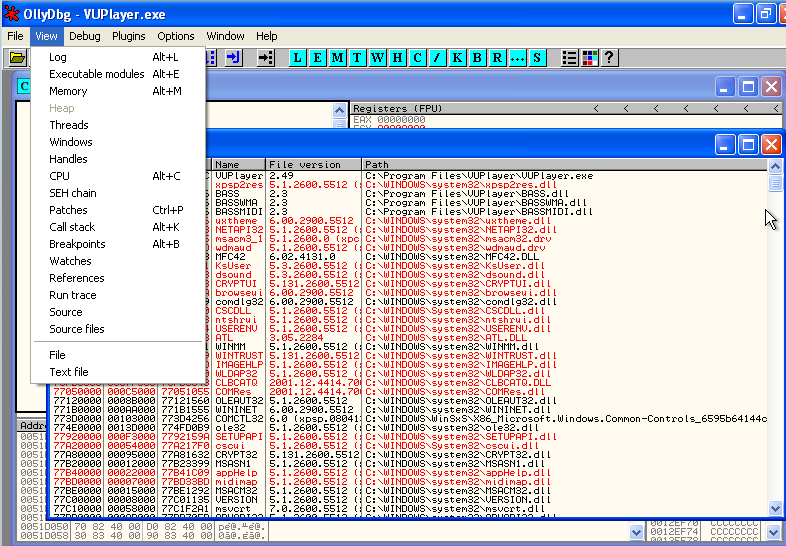
Task: Click modules list scrollbar down arrow
Action: coord(775,508)
